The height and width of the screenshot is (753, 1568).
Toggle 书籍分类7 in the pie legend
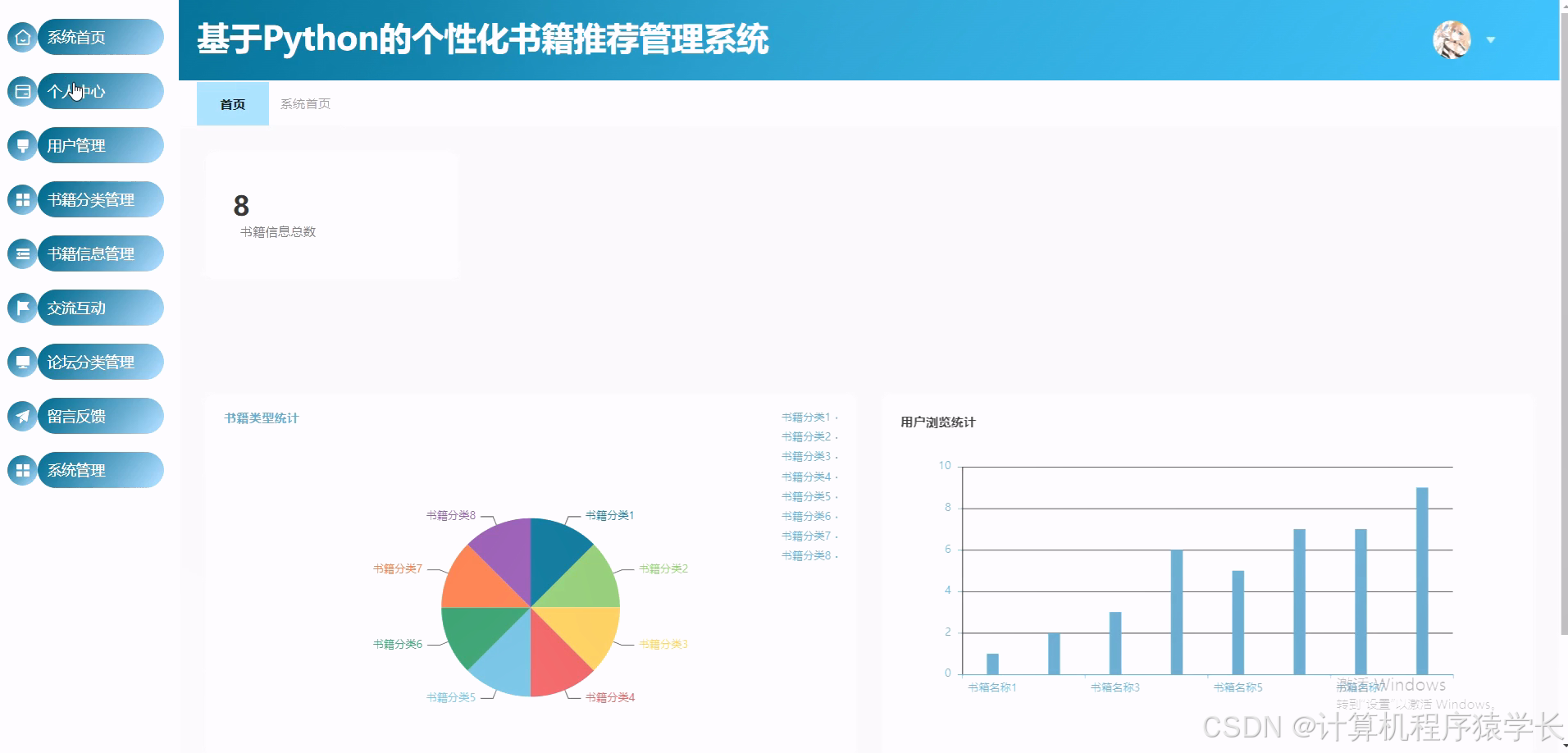coord(809,536)
